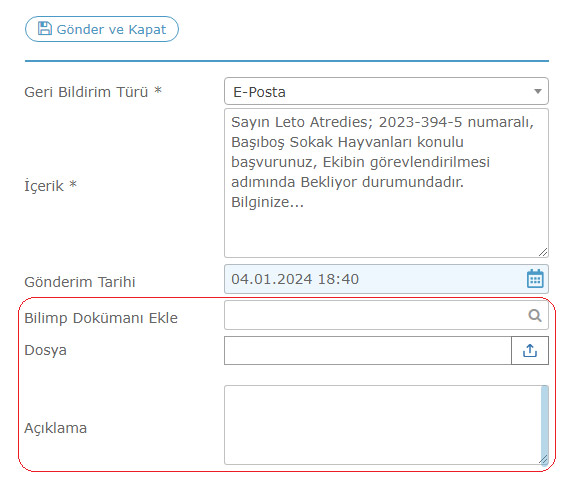572x490 pixels.
Task: Click the Açıklama text area resize grip
Action: click(543, 459)
